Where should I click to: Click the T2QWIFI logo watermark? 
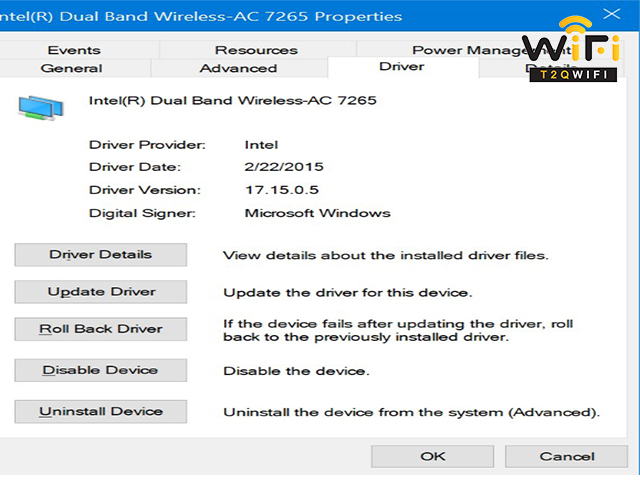click(x=573, y=49)
